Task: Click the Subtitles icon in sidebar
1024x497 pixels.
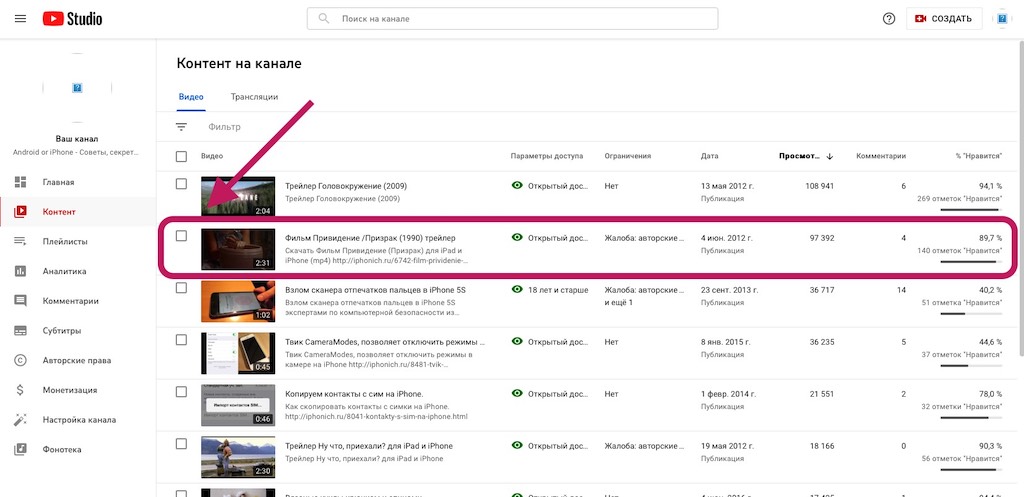Action: [20, 331]
